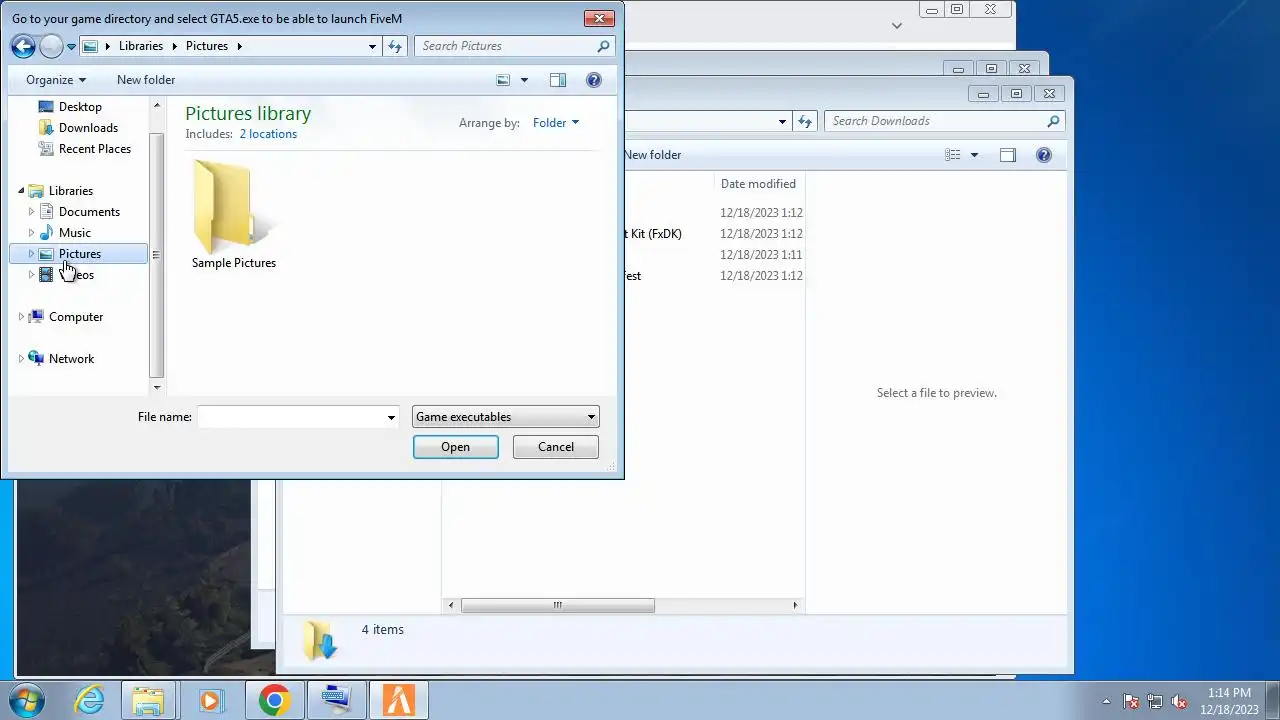Open the Arrange by Folder dropdown
Viewport: 1280px width, 720px height.
[x=555, y=123]
